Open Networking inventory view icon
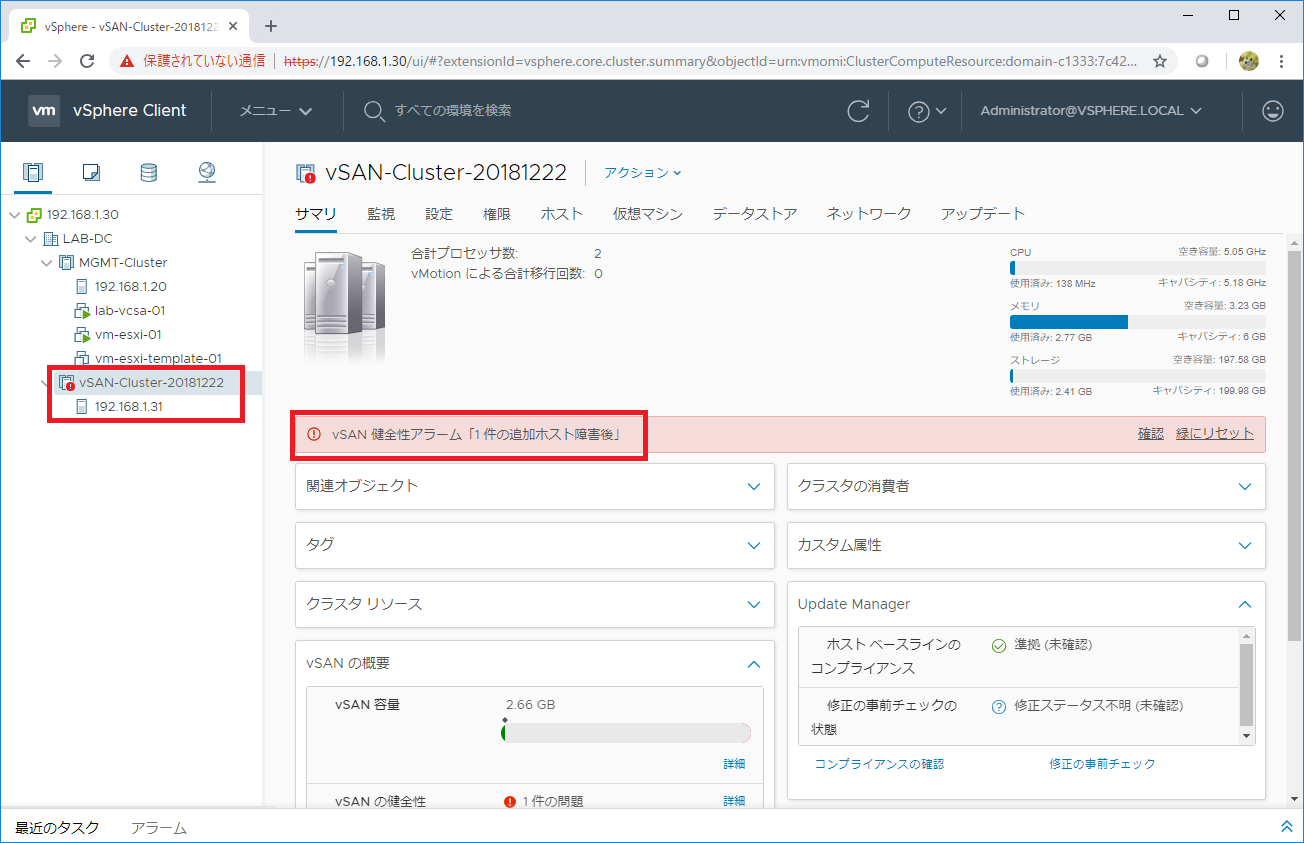Image resolution: width=1304 pixels, height=843 pixels. point(207,173)
